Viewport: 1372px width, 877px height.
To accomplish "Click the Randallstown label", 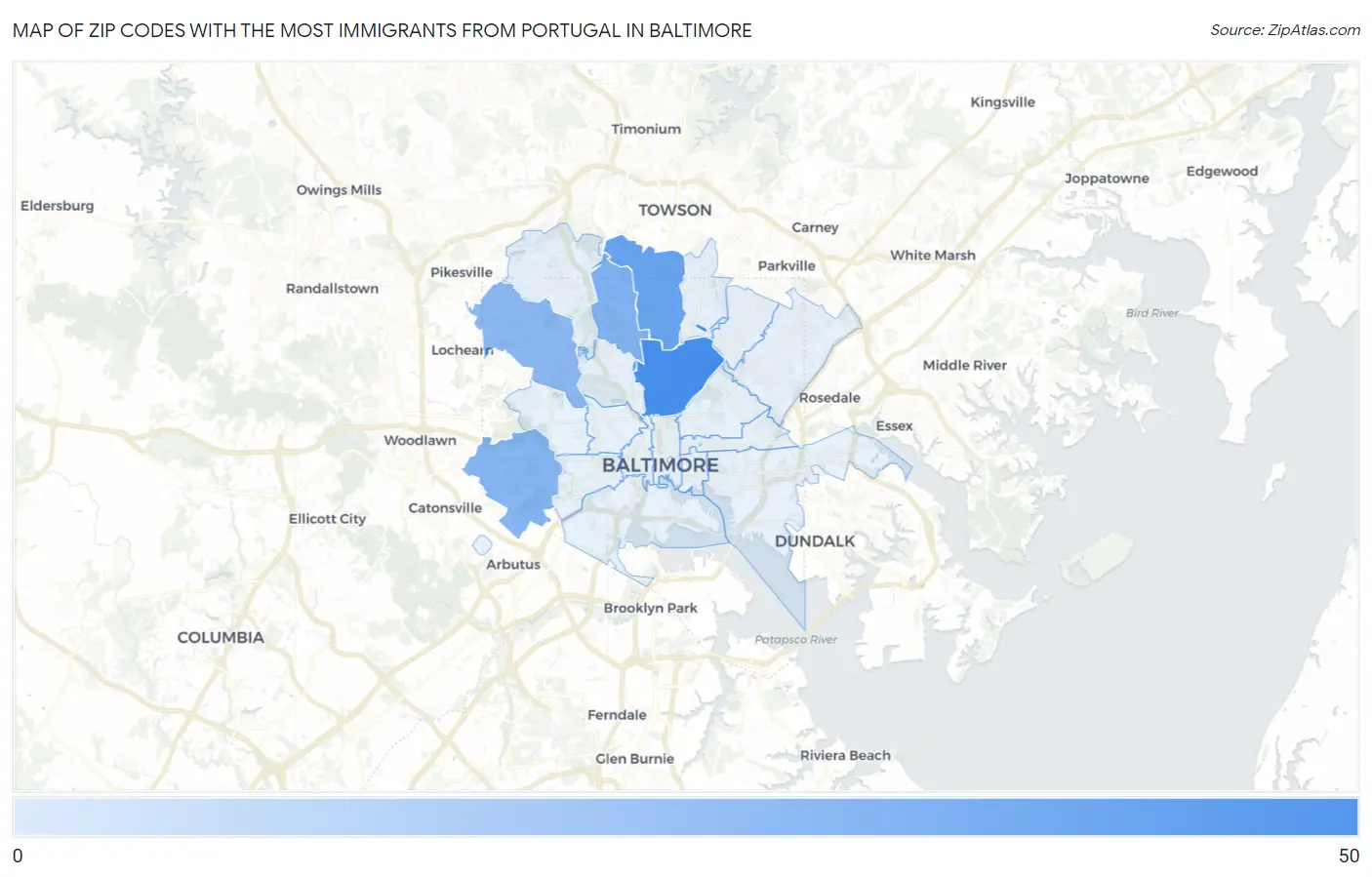I will (x=332, y=289).
